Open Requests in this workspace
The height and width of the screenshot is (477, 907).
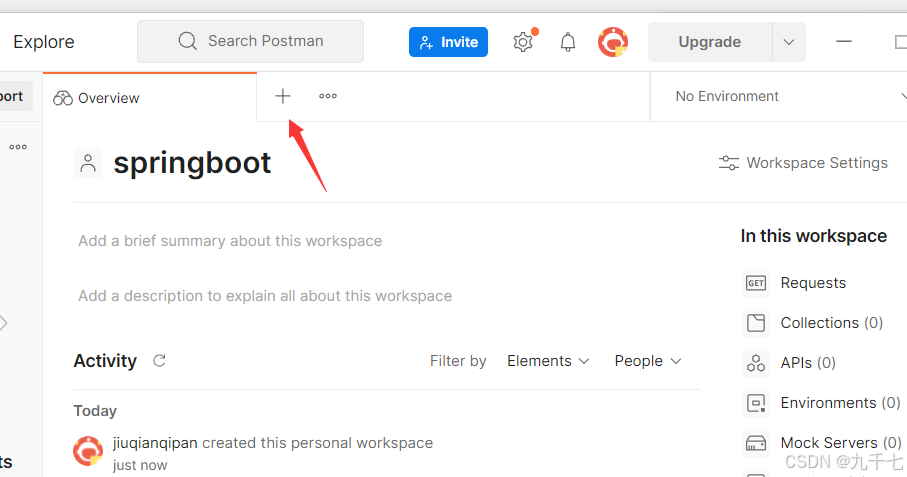[813, 283]
